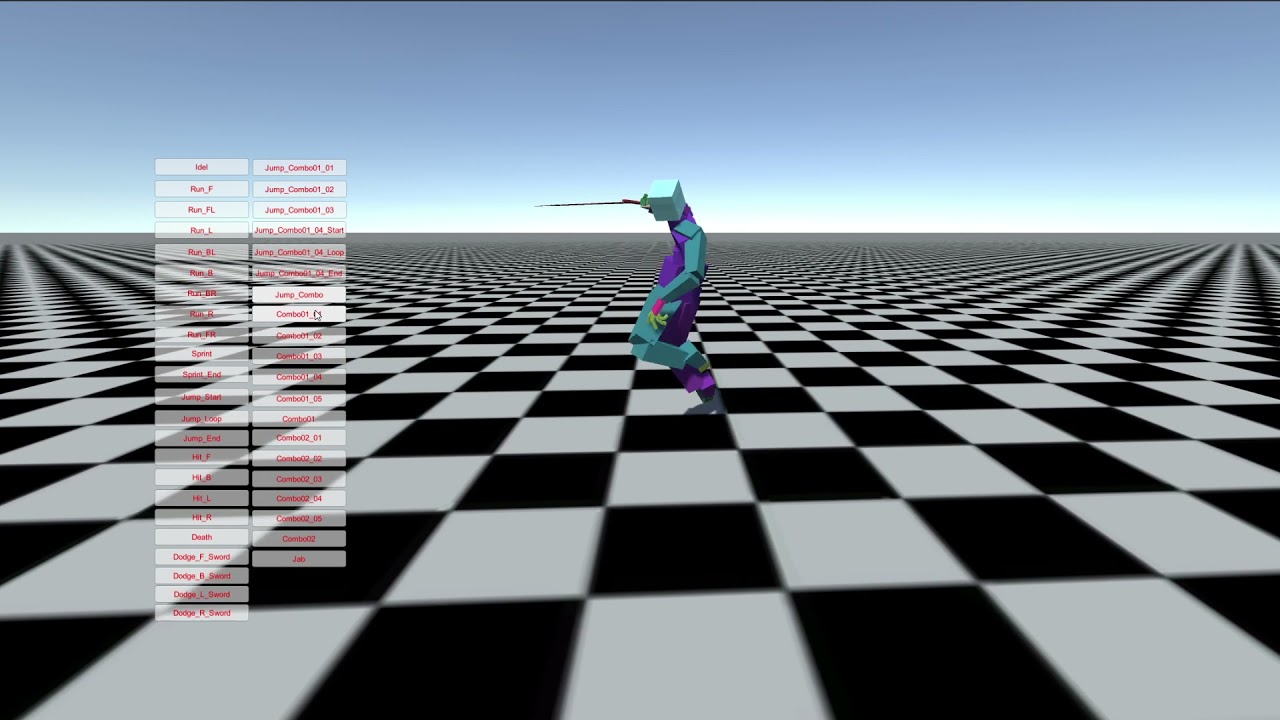The width and height of the screenshot is (1280, 720).
Task: Select the Run_R animation
Action: 201,314
